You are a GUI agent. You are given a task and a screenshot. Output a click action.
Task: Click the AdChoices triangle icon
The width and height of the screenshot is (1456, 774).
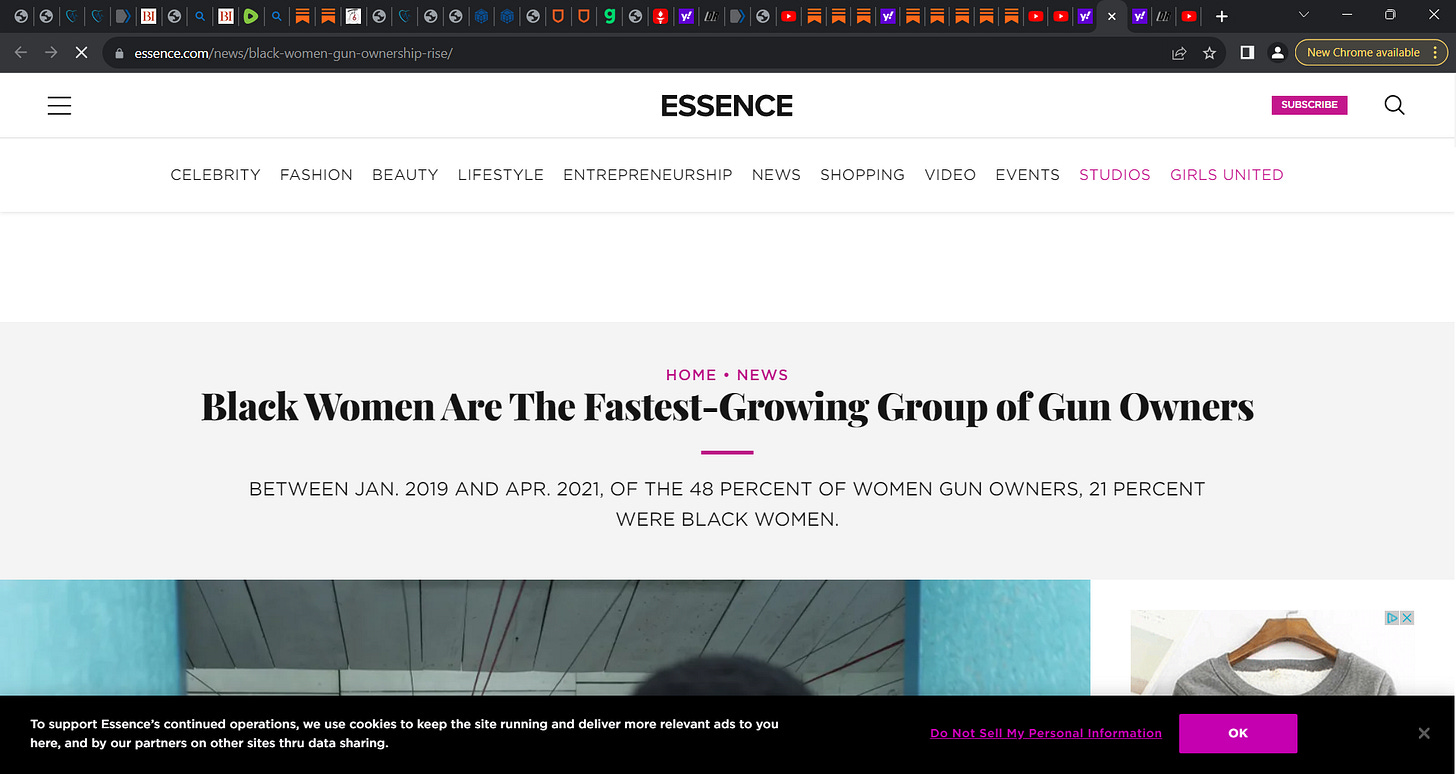pos(1392,618)
